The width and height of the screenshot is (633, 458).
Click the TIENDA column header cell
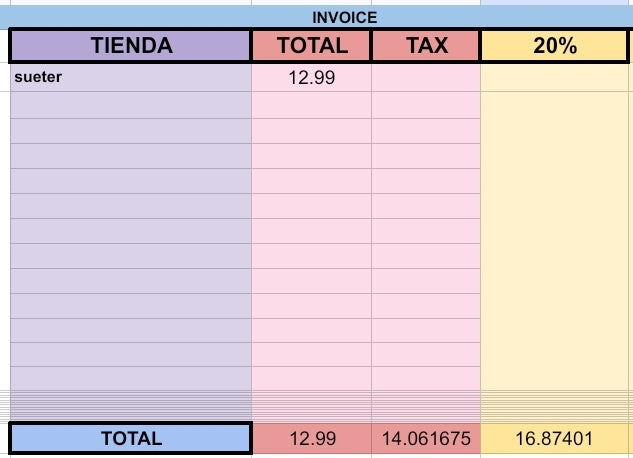(x=131, y=46)
